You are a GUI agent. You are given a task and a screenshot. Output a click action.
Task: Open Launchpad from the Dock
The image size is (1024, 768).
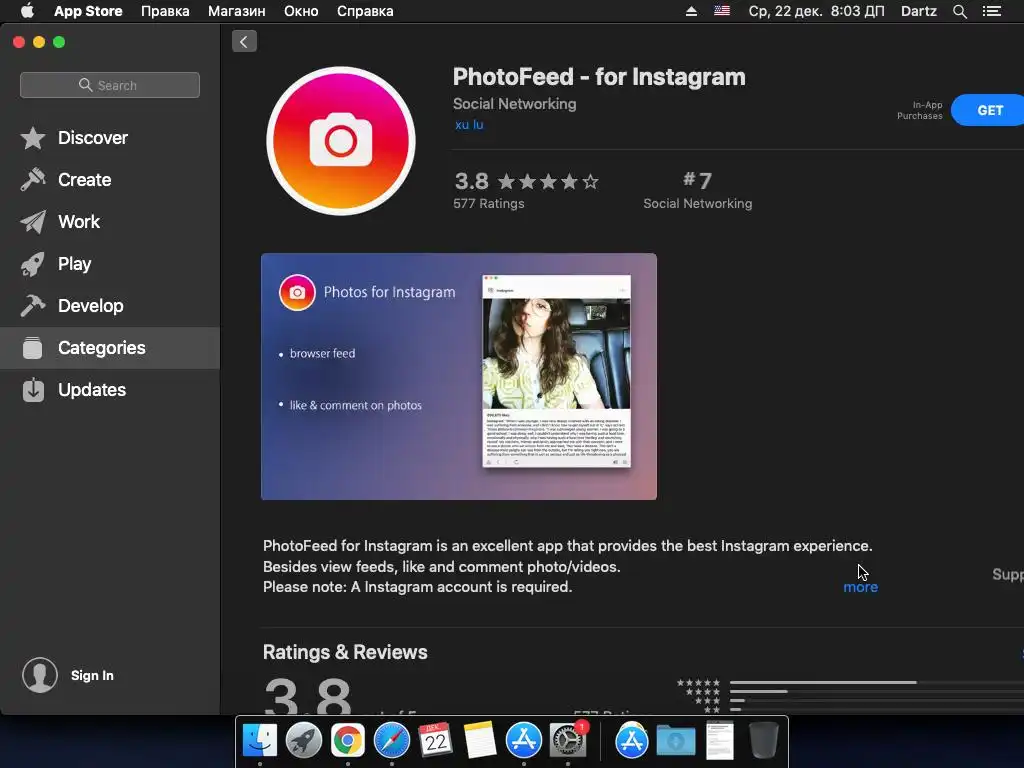(x=304, y=741)
